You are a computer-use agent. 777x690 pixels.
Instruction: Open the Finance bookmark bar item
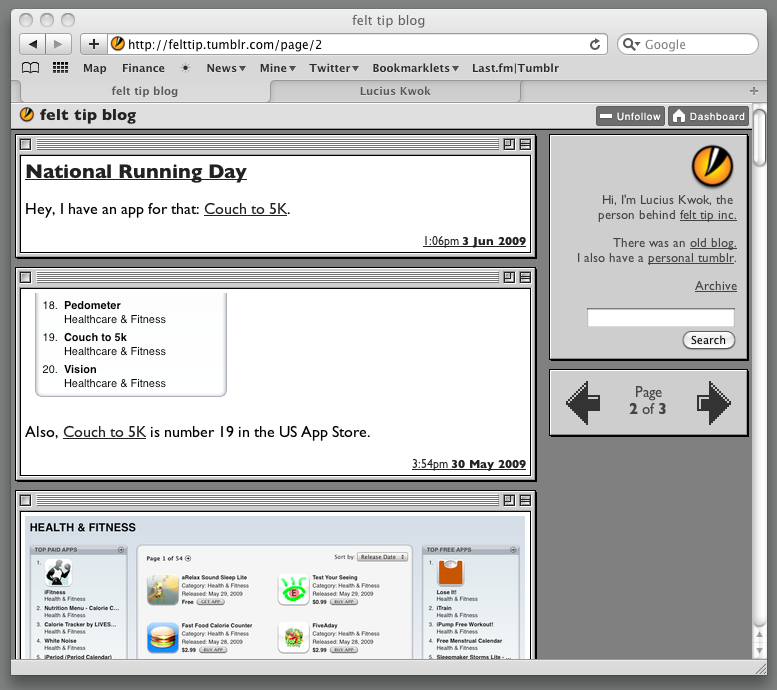pyautogui.click(x=143, y=68)
